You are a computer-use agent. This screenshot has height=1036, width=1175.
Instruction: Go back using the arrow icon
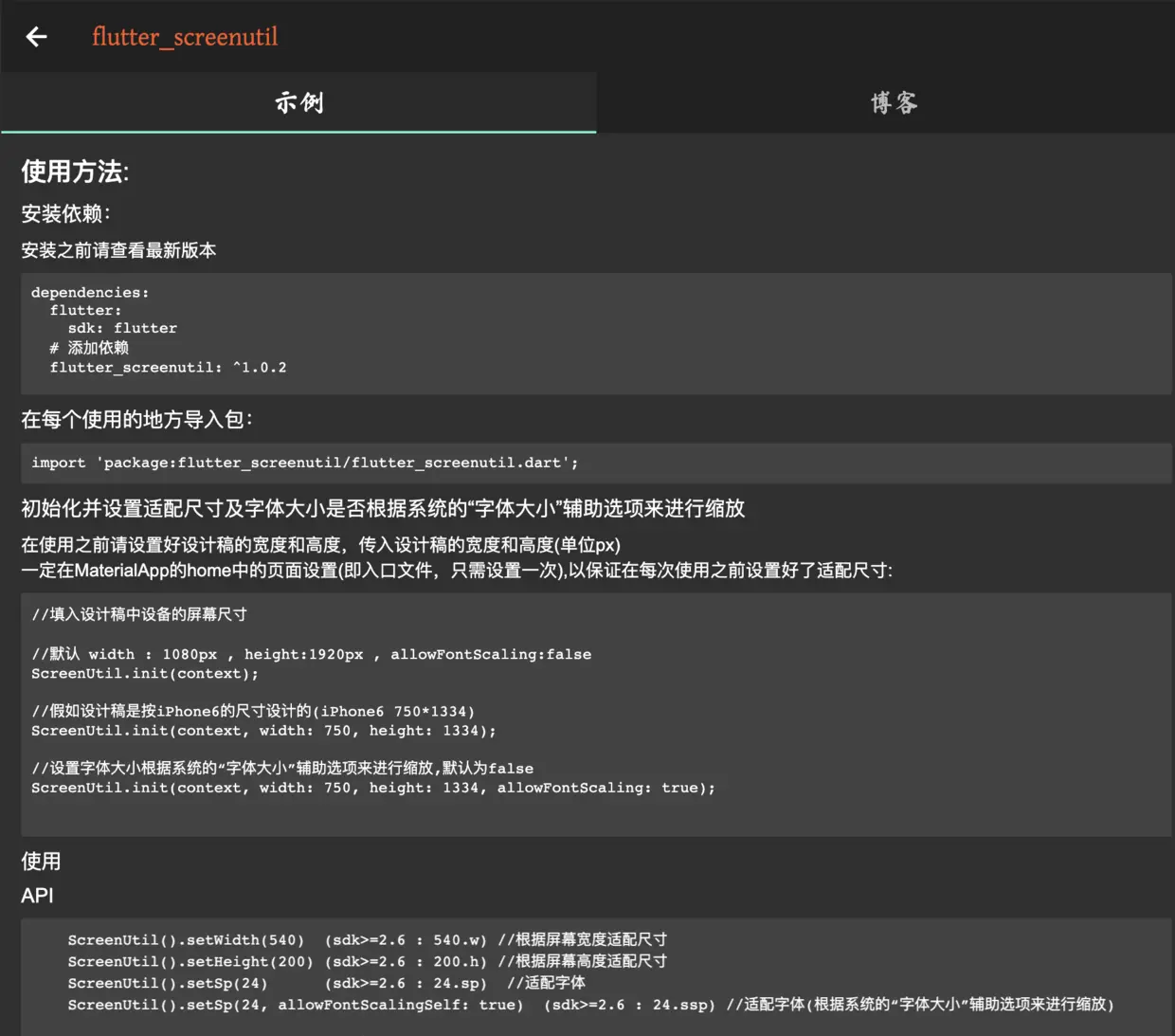(36, 37)
